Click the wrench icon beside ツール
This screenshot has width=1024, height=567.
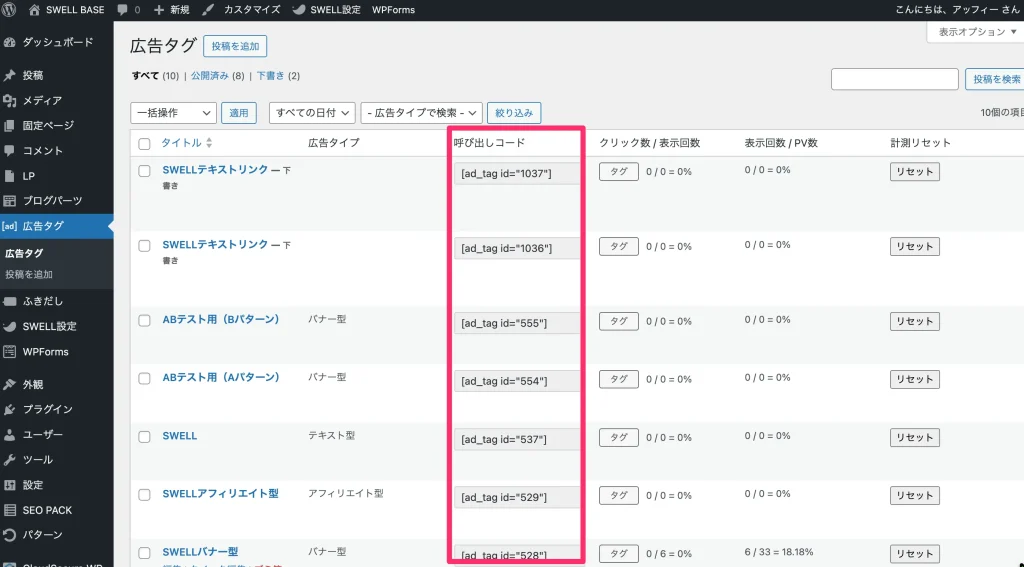coord(9,460)
